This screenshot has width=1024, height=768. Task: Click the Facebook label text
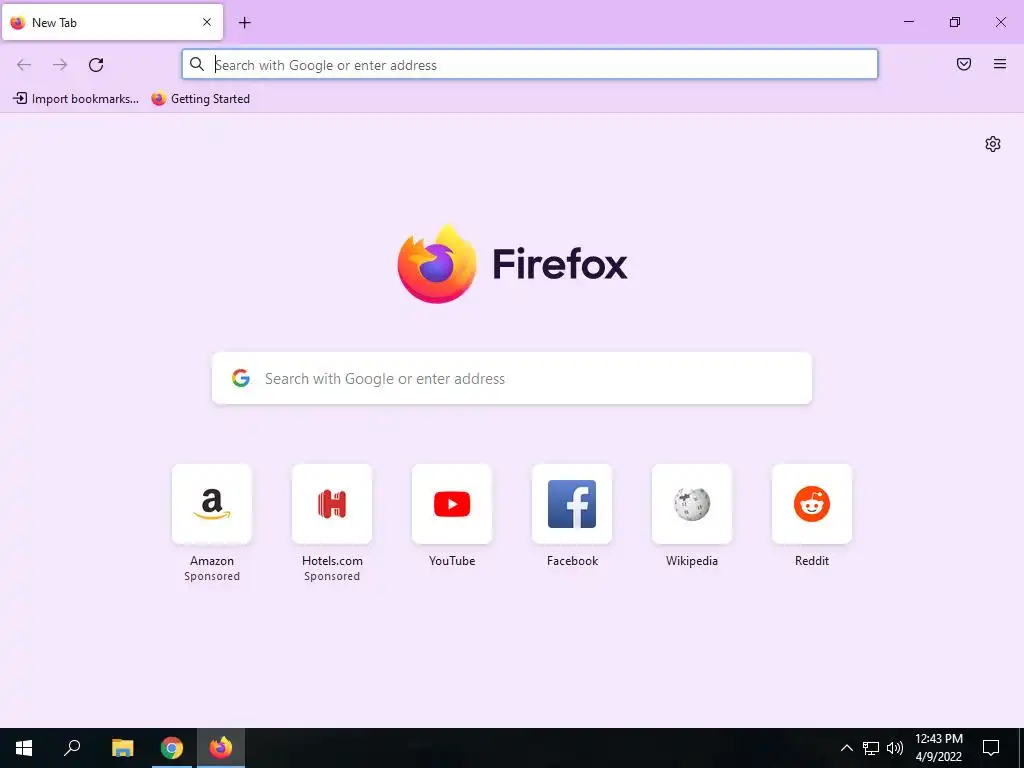coord(572,561)
